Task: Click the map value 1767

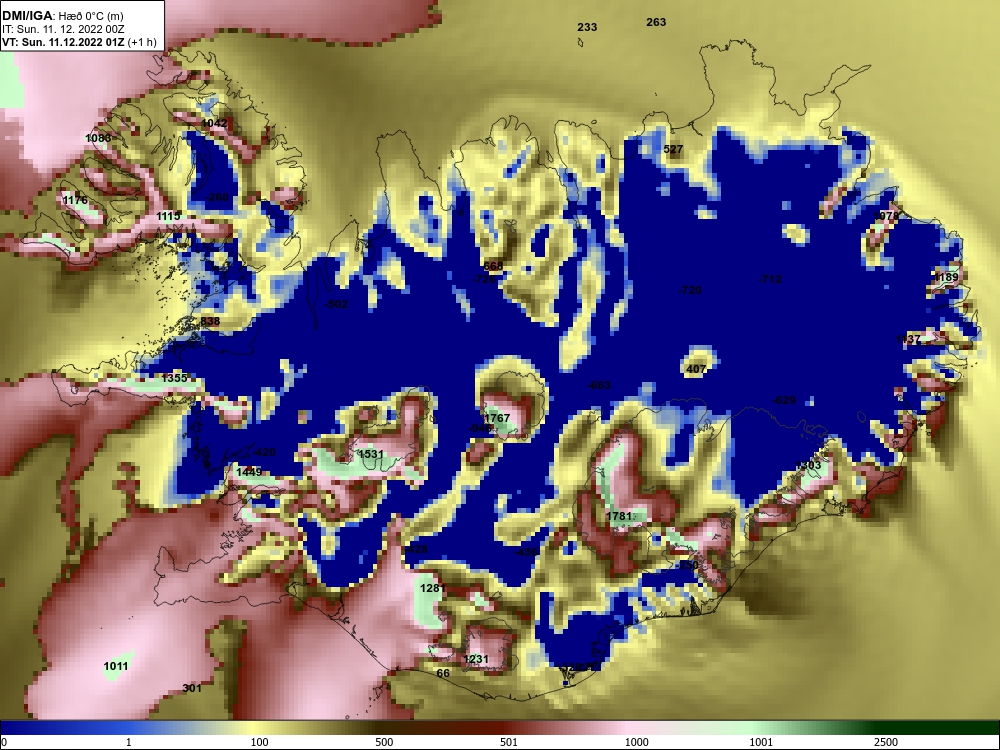Action: coord(497,418)
